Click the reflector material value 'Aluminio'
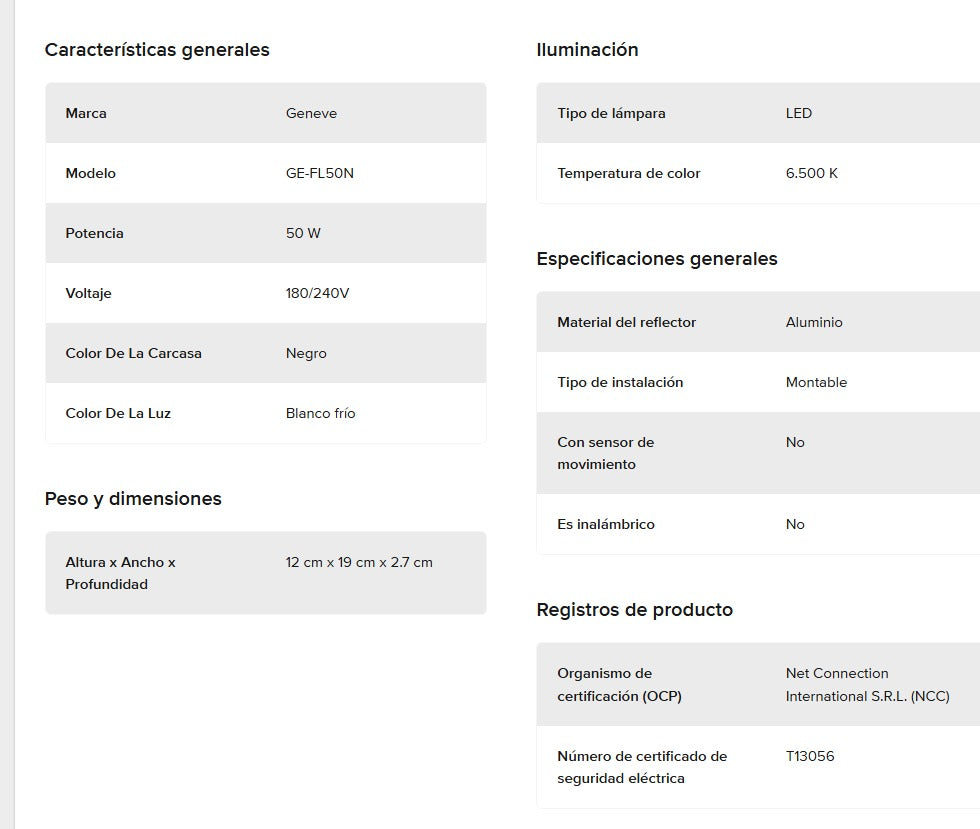The image size is (980, 829). pos(814,322)
